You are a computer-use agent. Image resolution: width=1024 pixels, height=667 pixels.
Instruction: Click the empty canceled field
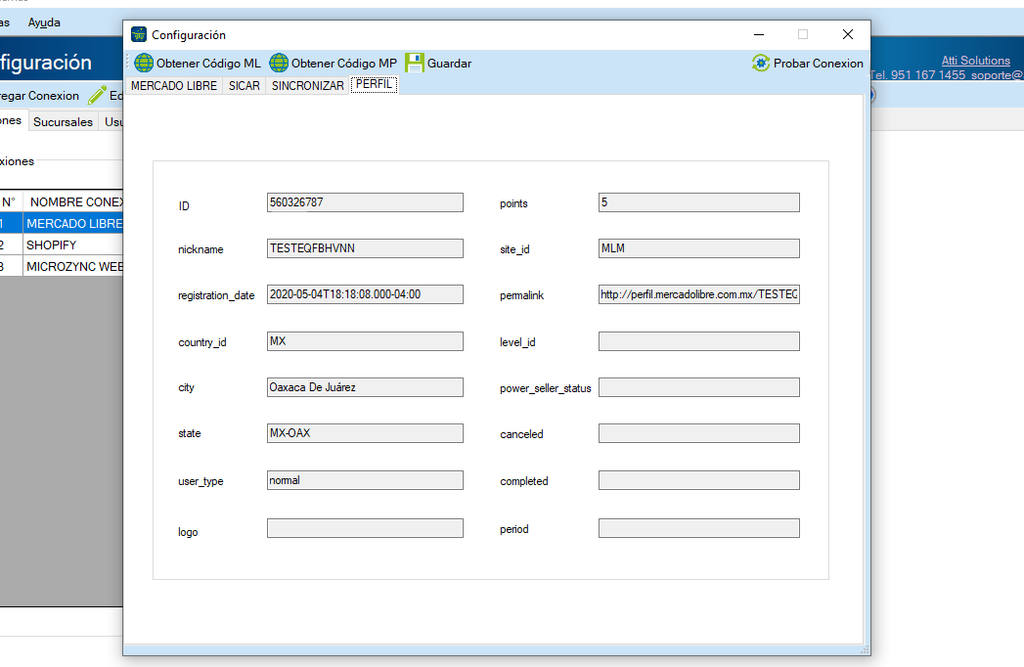click(x=699, y=433)
